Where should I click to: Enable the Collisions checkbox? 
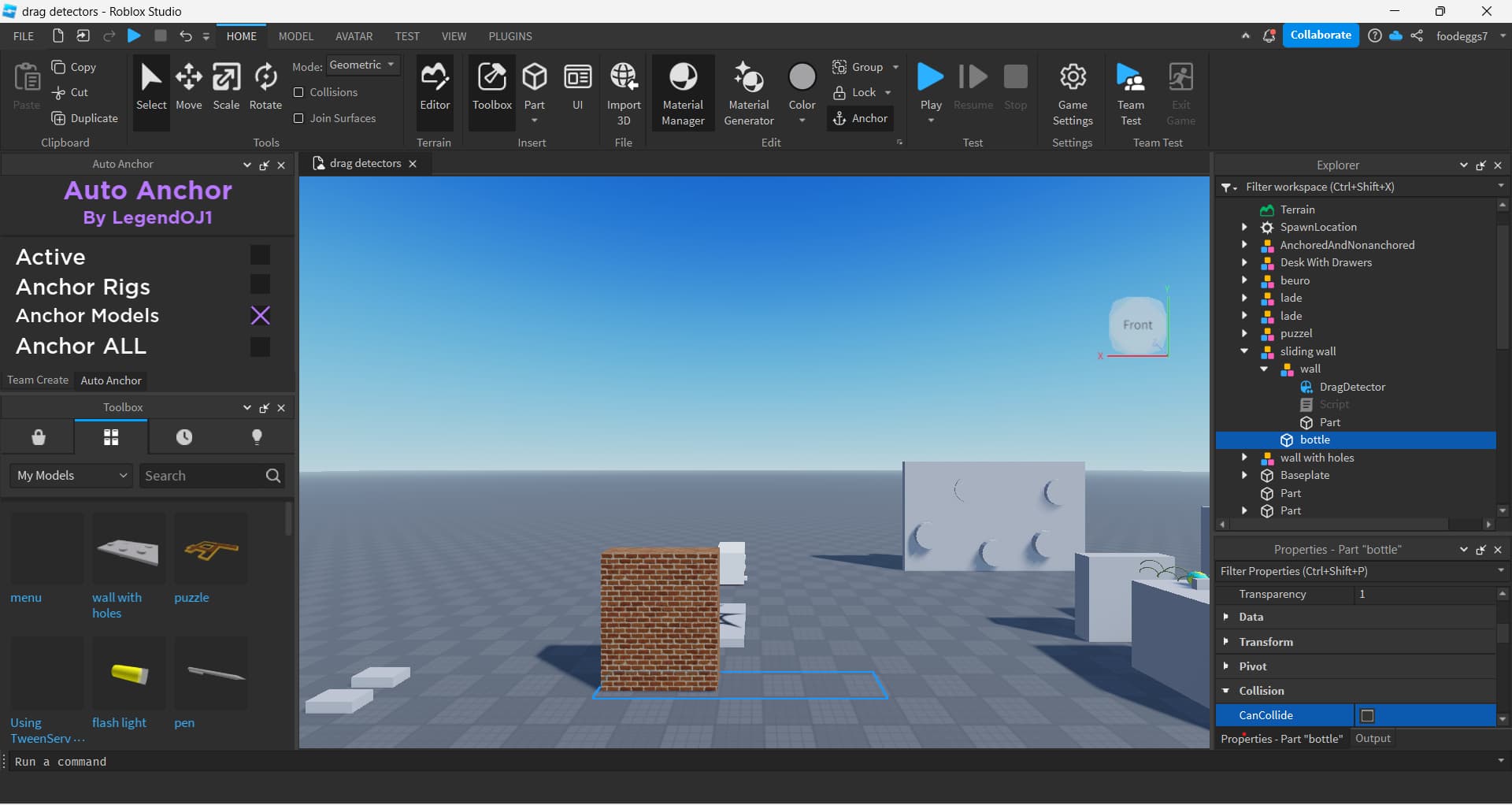tap(298, 92)
